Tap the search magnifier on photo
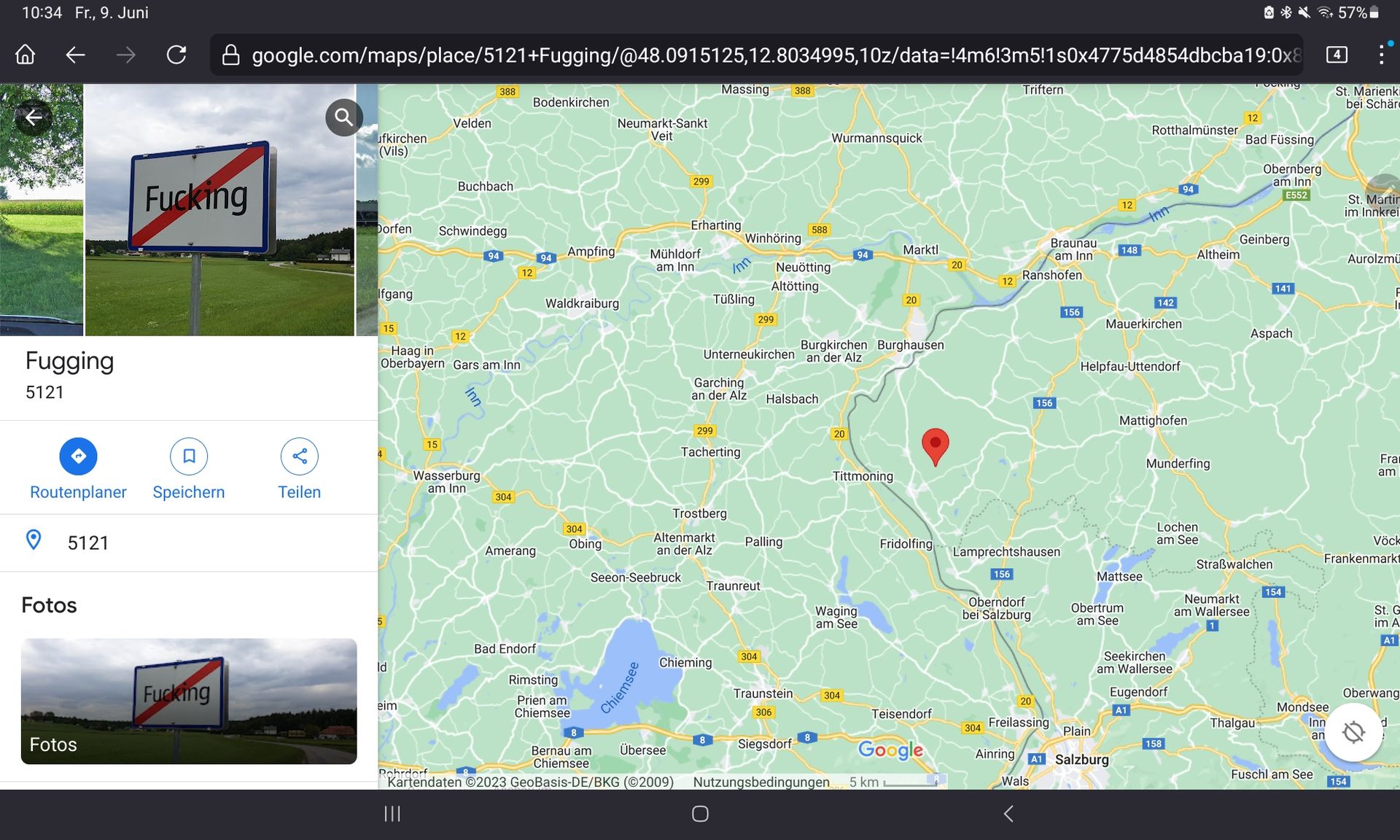Screen dimensions: 1400x840 pyautogui.click(x=343, y=117)
